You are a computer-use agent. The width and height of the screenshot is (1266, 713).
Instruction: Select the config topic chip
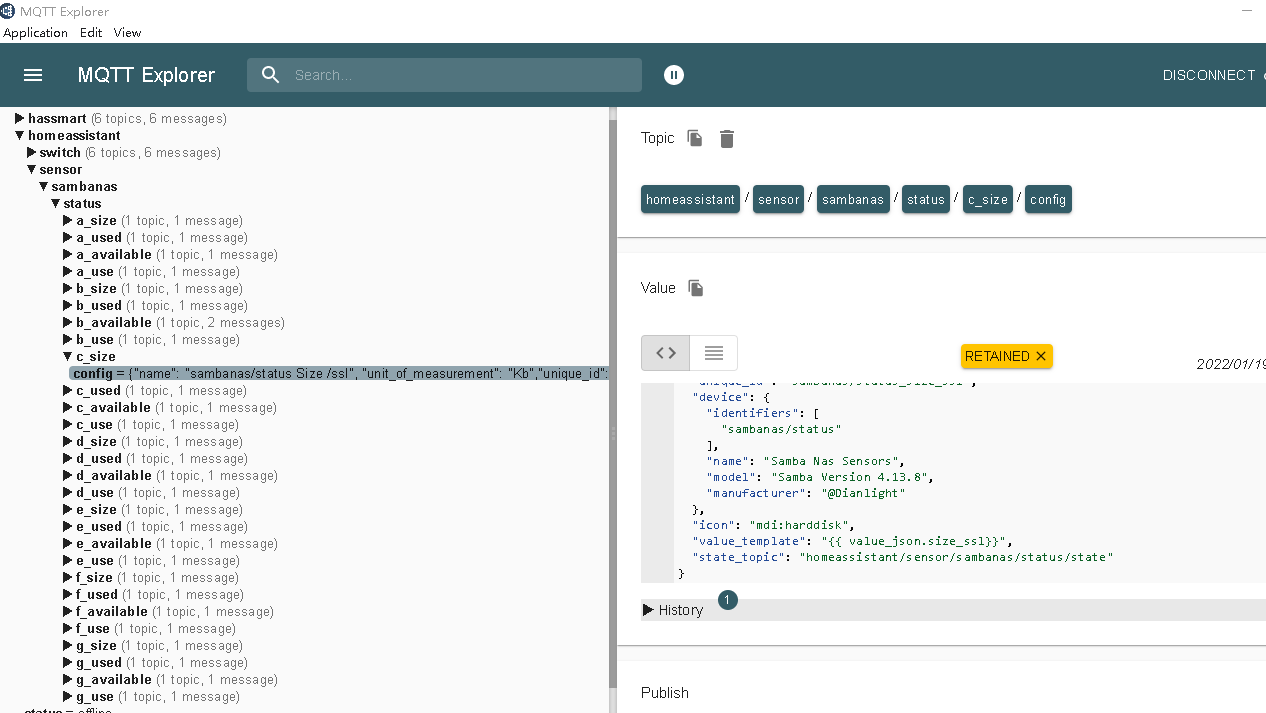coord(1047,199)
